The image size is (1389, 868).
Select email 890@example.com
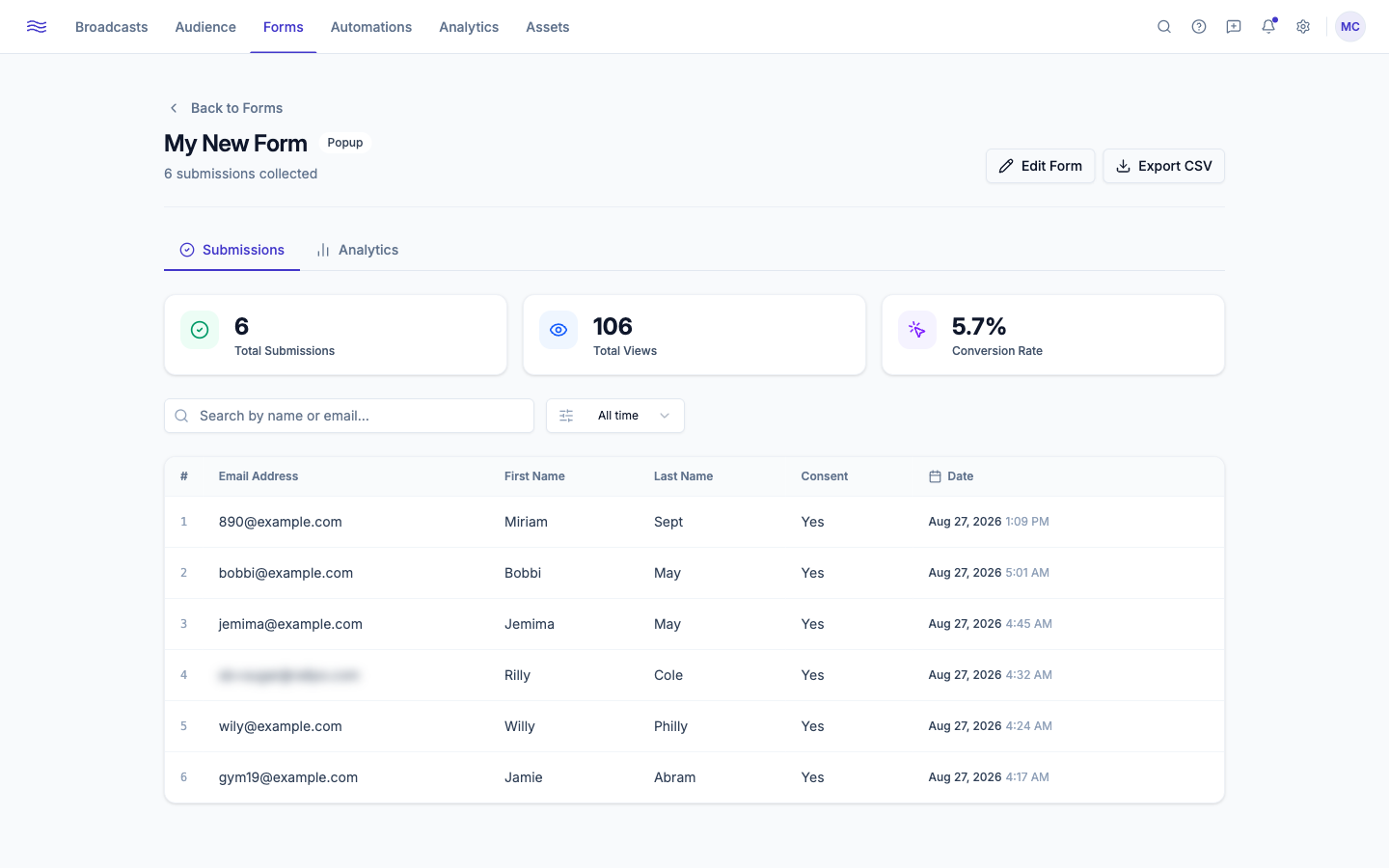(281, 522)
